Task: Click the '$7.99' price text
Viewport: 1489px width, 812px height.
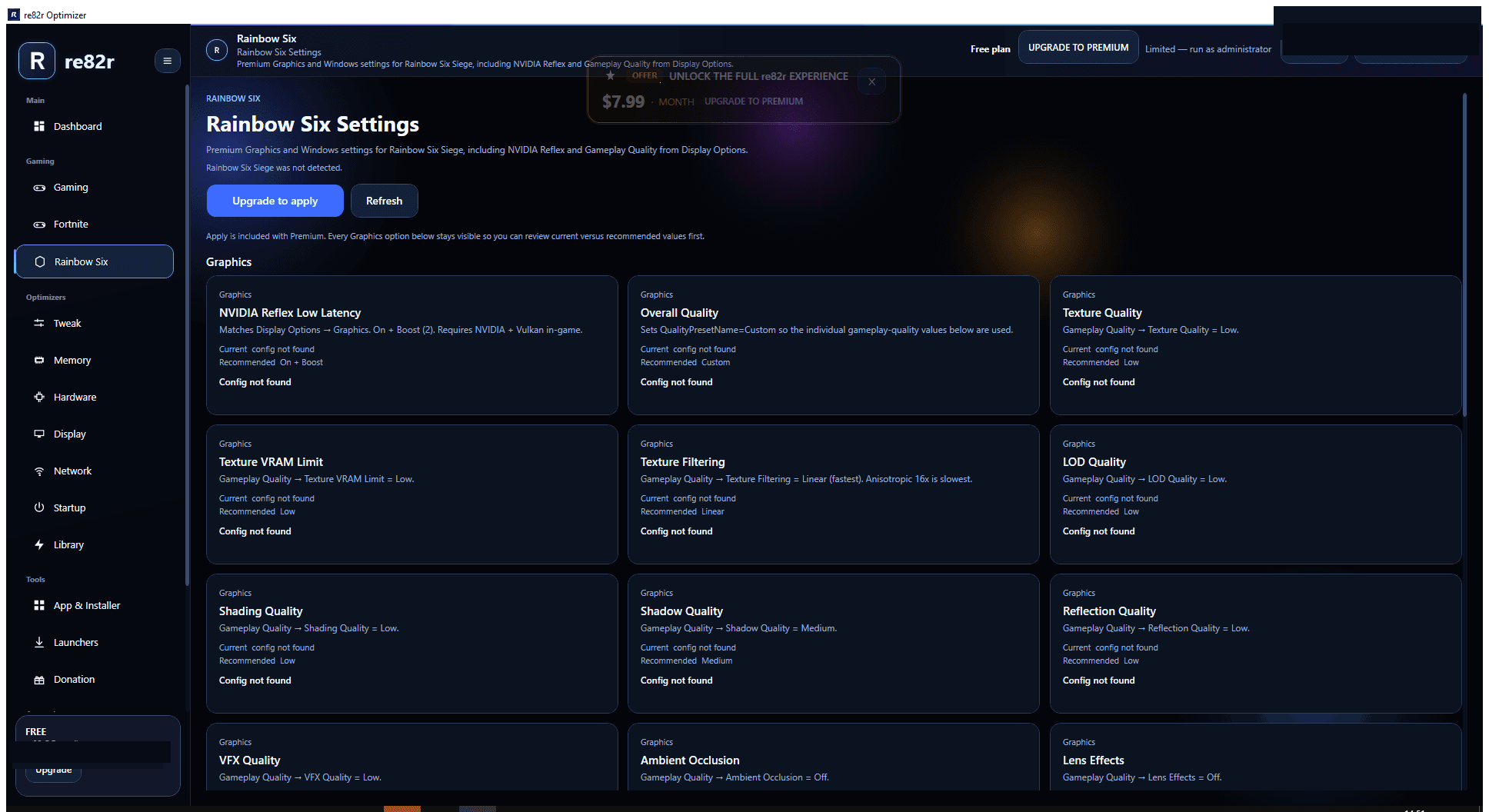Action: click(623, 101)
